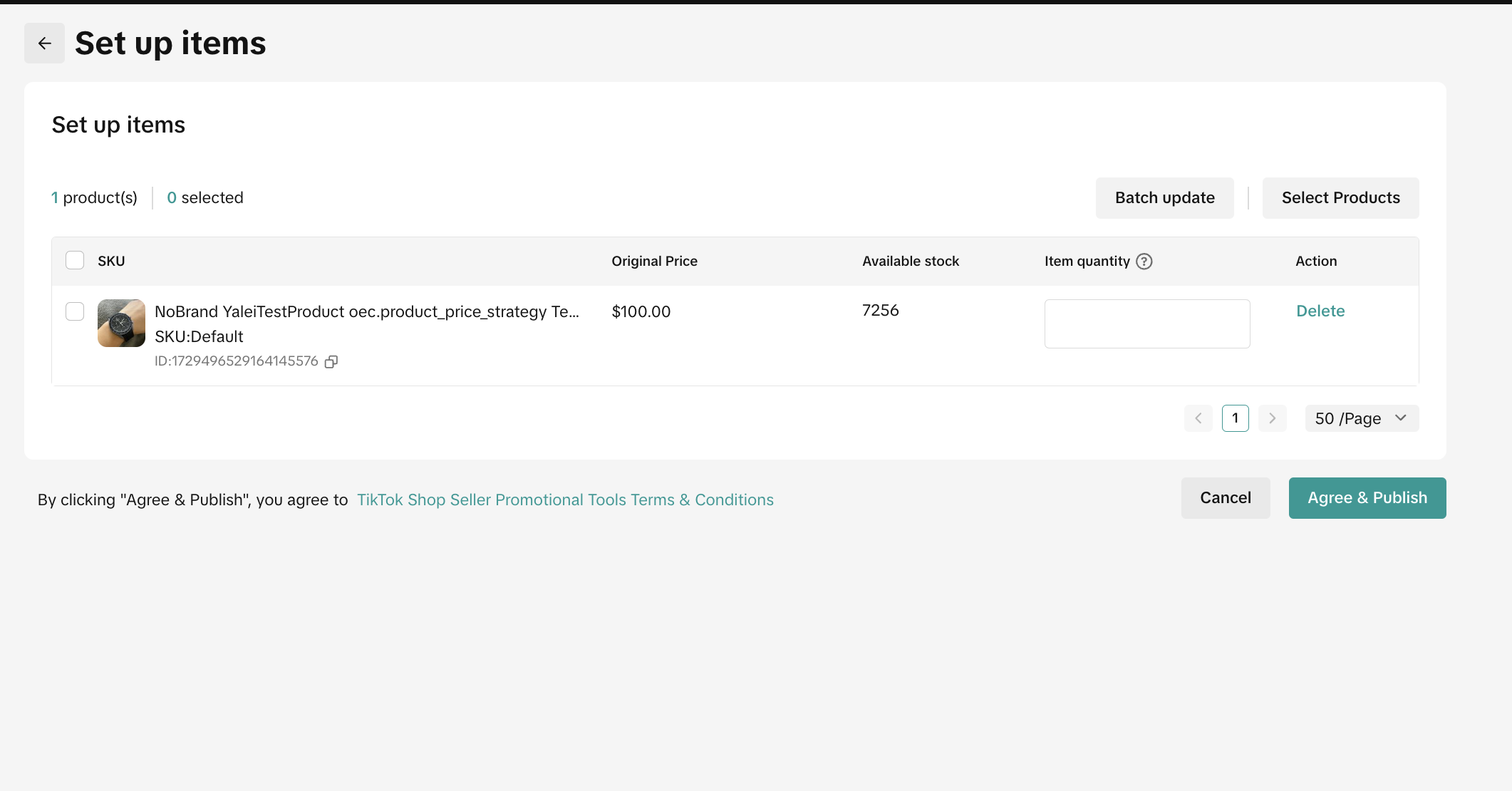Go to previous page arrow
Image resolution: width=1512 pixels, height=791 pixels.
coord(1198,418)
